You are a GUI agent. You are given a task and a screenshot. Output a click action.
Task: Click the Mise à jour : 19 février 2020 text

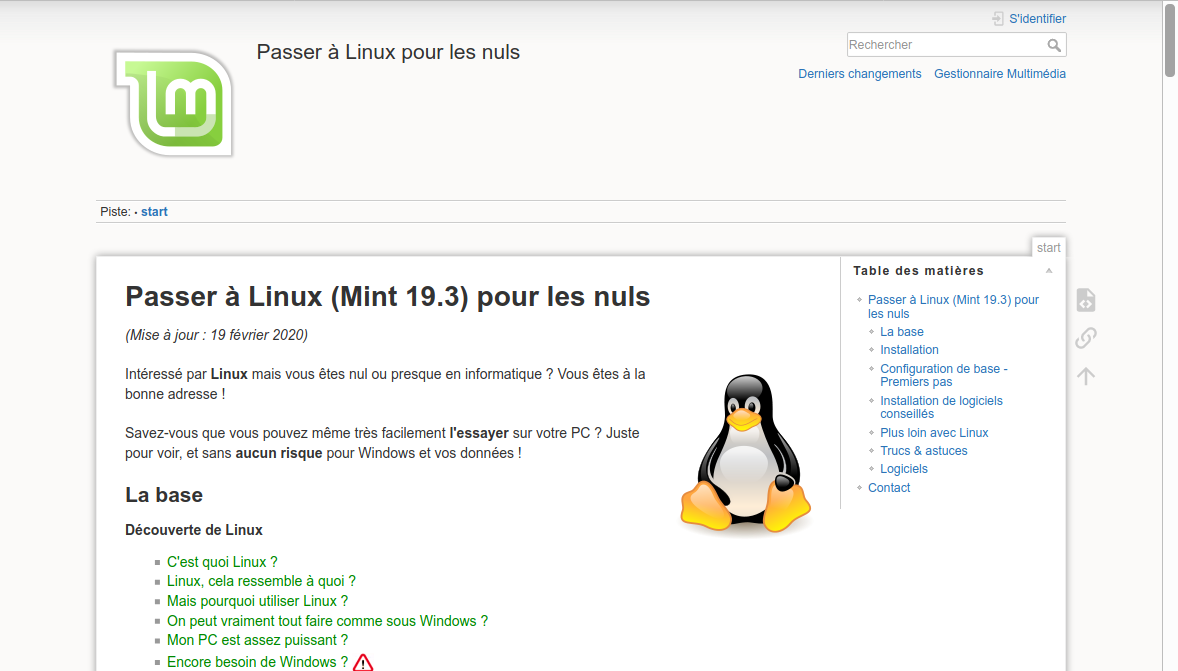coord(216,335)
